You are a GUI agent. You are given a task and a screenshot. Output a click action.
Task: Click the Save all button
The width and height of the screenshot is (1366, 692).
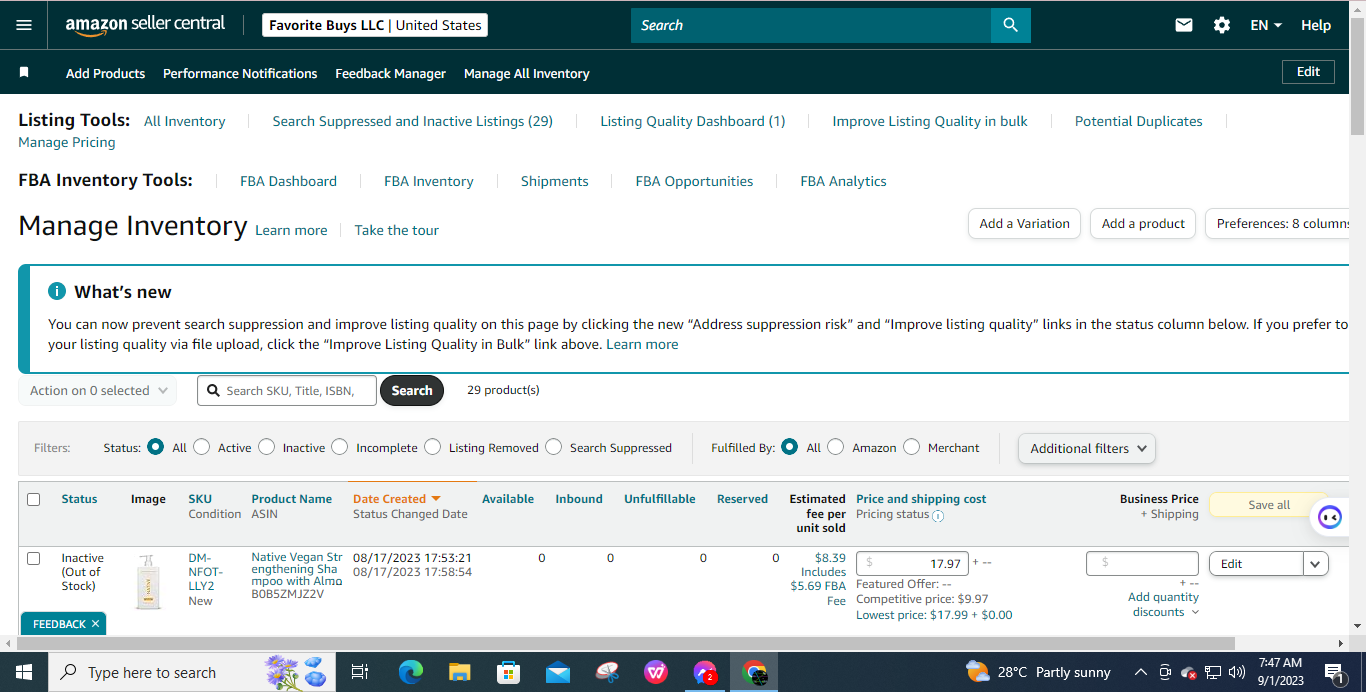point(1269,505)
